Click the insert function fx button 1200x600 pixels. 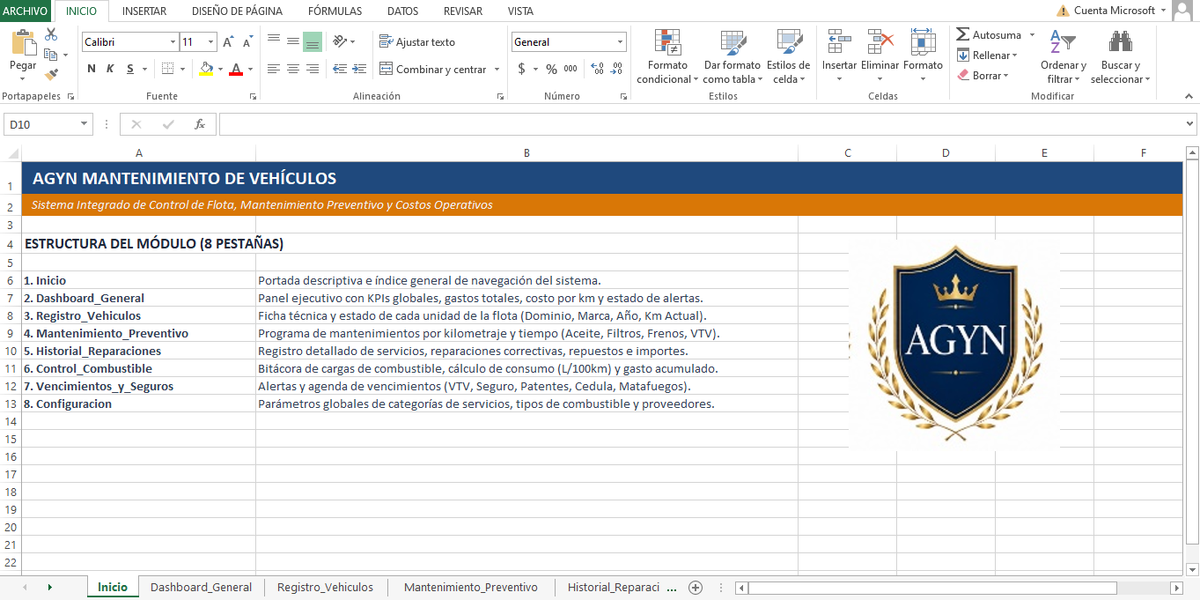click(200, 124)
